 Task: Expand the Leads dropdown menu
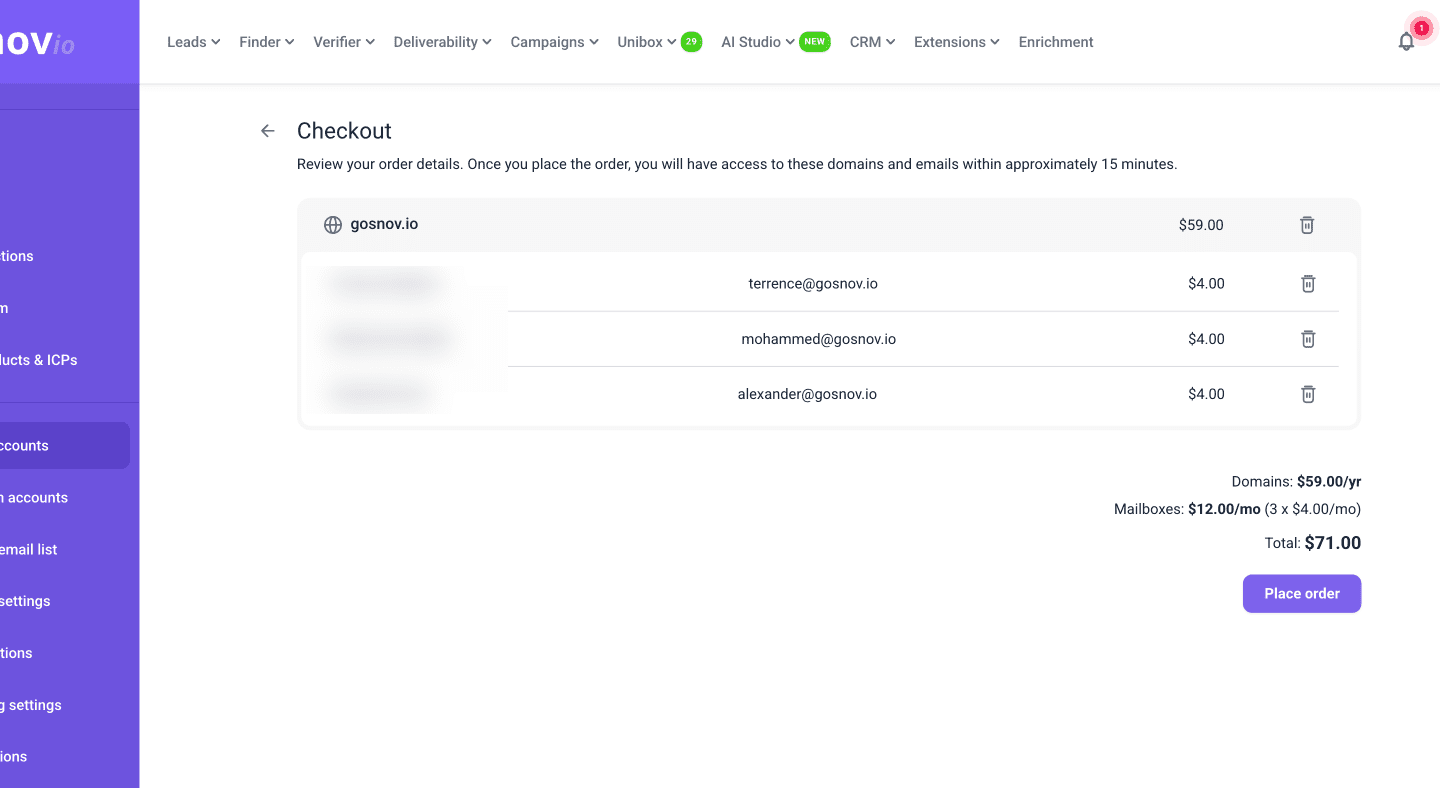pyautogui.click(x=193, y=42)
